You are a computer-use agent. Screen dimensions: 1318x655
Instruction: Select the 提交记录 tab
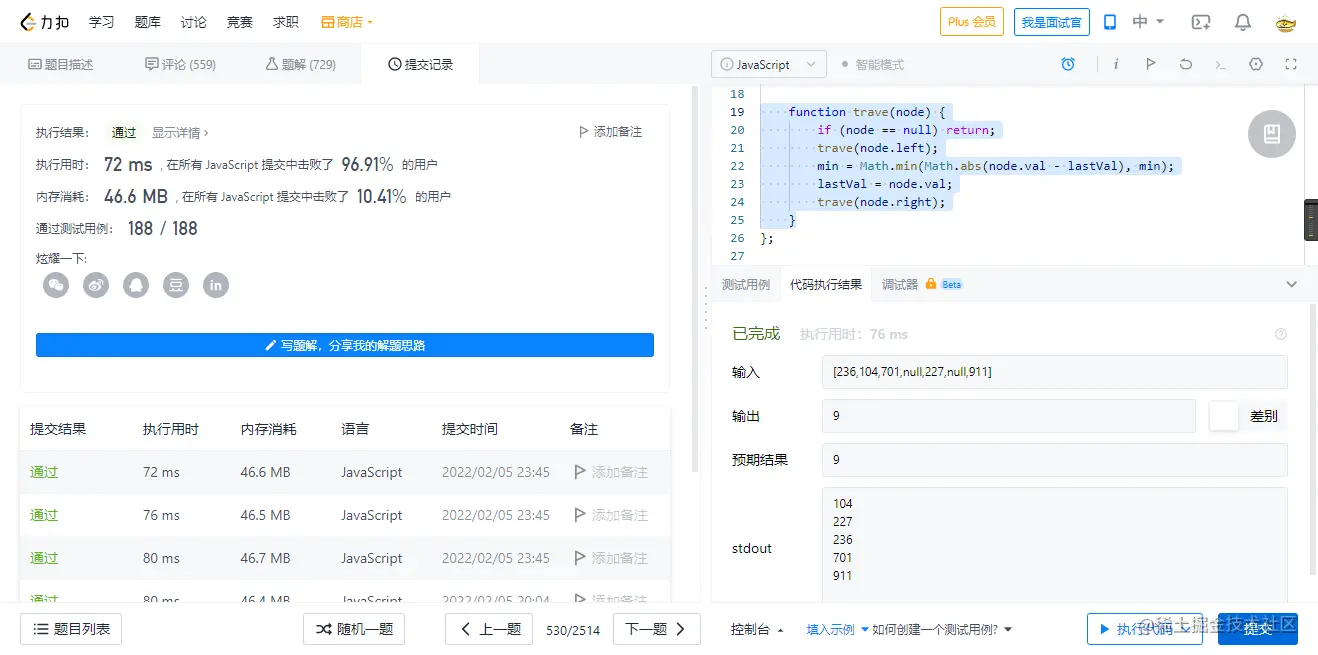(420, 64)
